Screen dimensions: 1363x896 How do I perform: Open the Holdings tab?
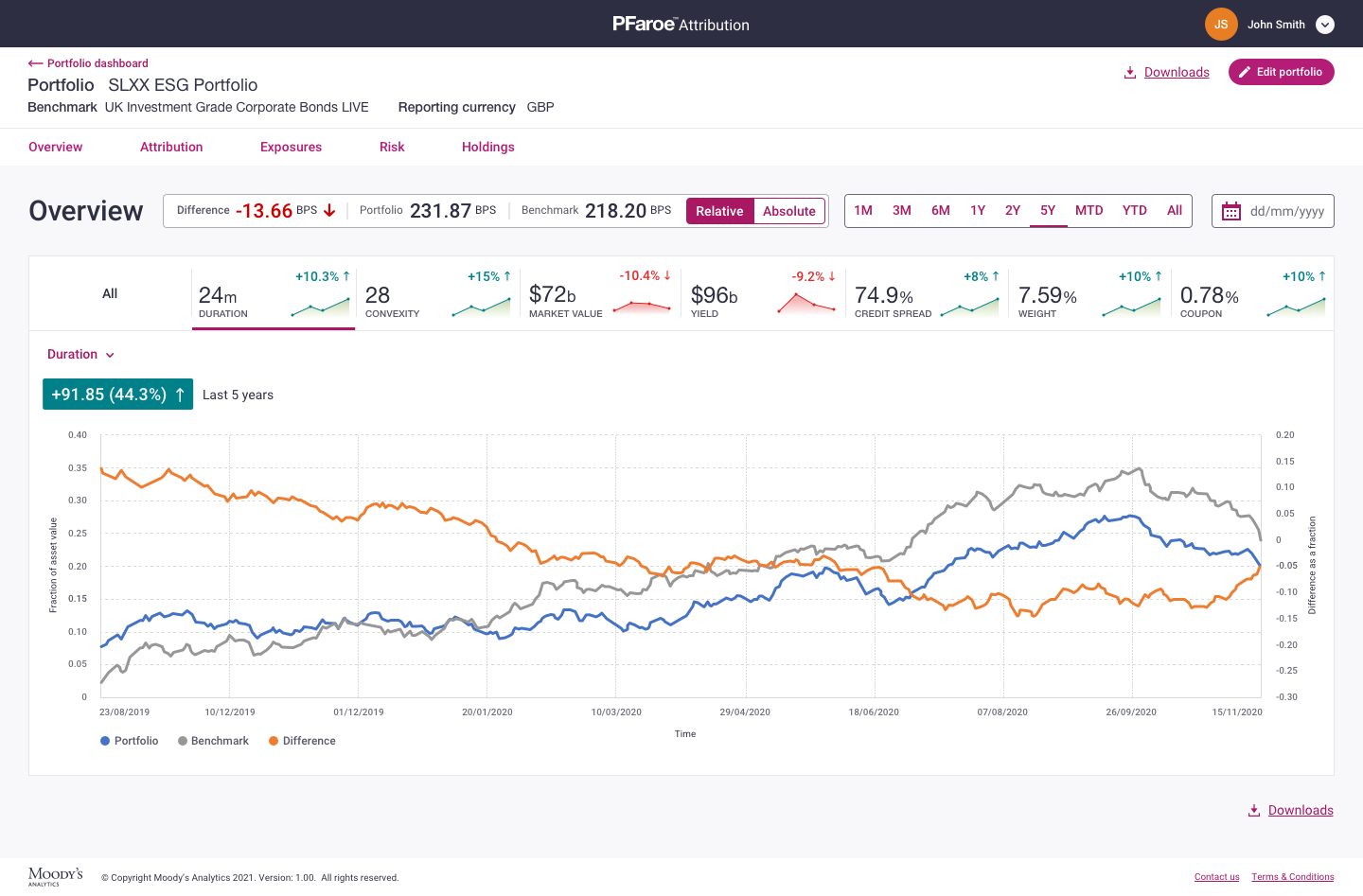click(x=488, y=147)
